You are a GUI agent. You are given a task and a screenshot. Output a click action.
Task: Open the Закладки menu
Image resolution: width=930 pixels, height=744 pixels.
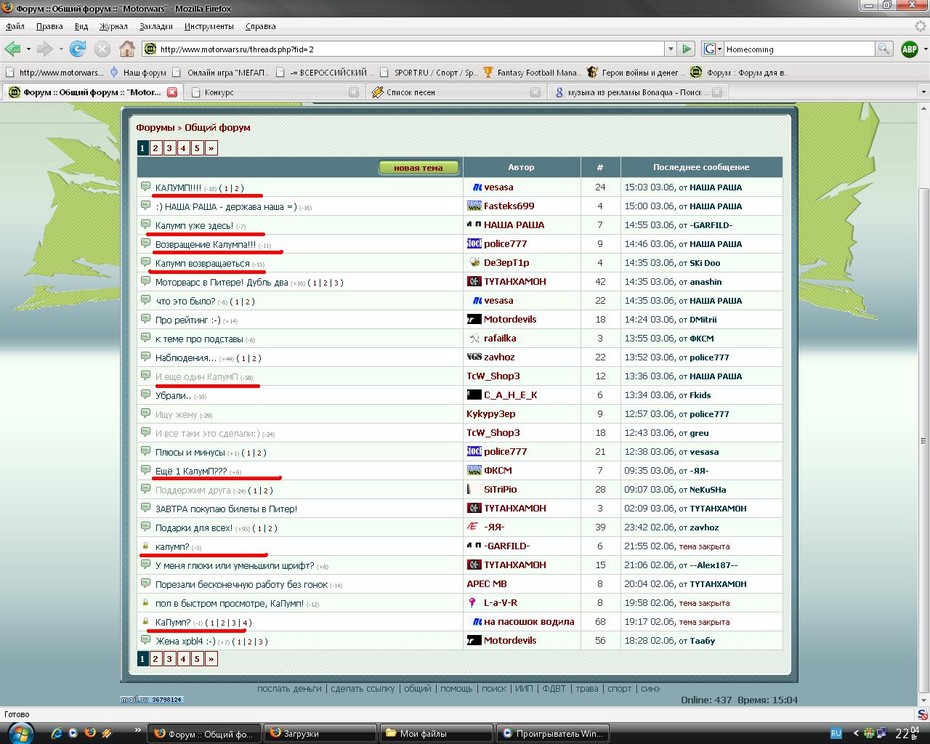point(156,26)
